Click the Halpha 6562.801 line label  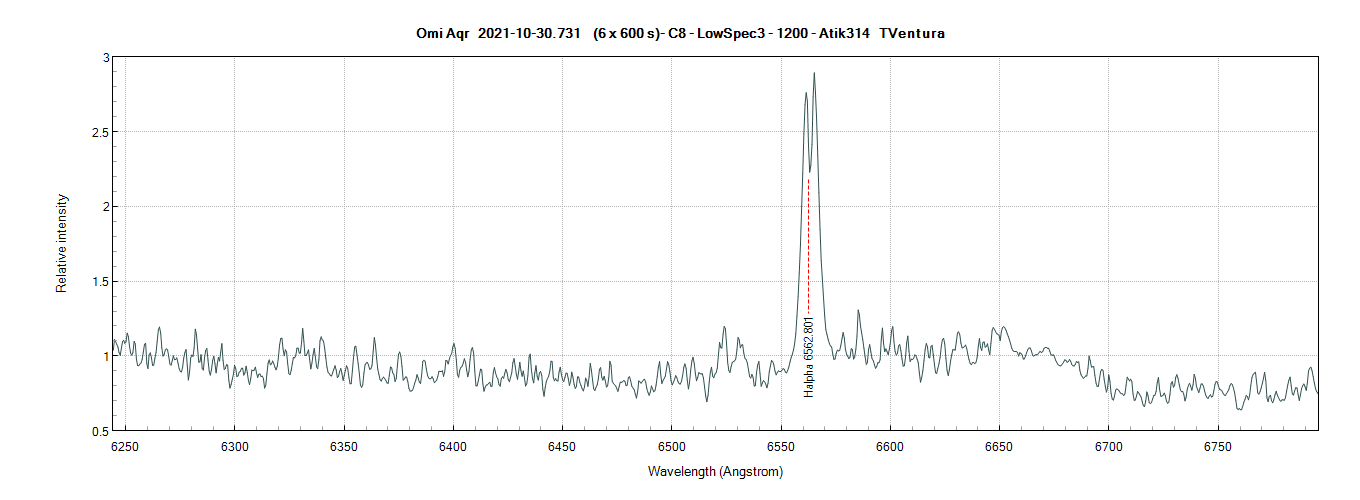tap(809, 357)
